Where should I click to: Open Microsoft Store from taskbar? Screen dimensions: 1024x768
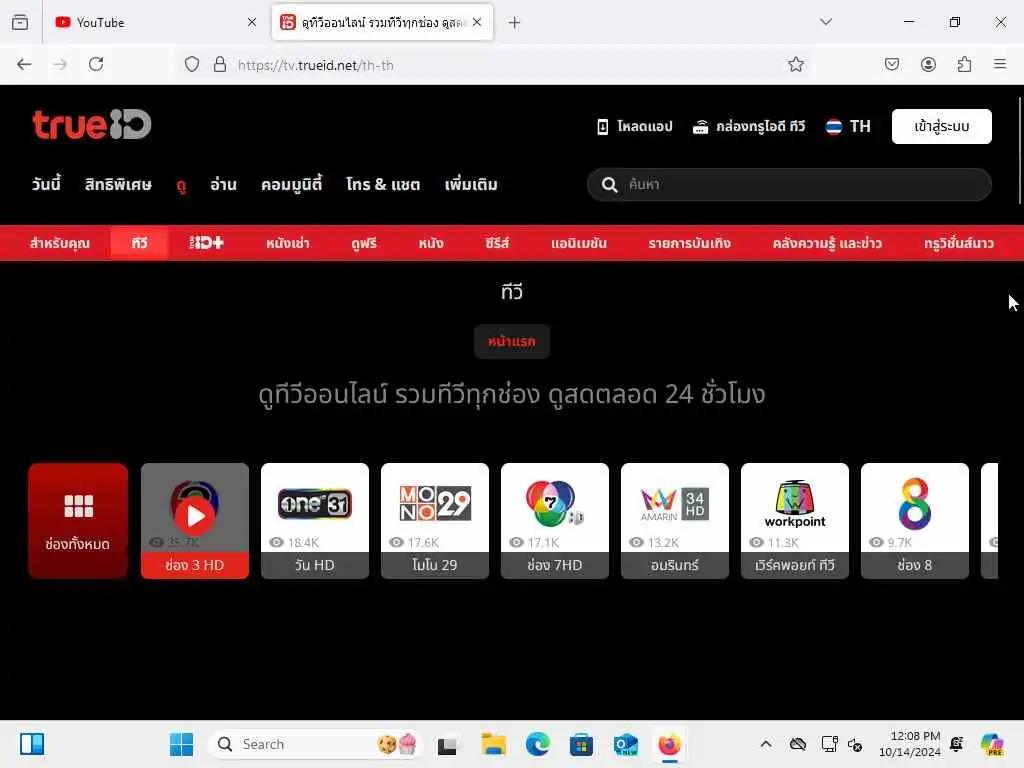pyautogui.click(x=581, y=744)
